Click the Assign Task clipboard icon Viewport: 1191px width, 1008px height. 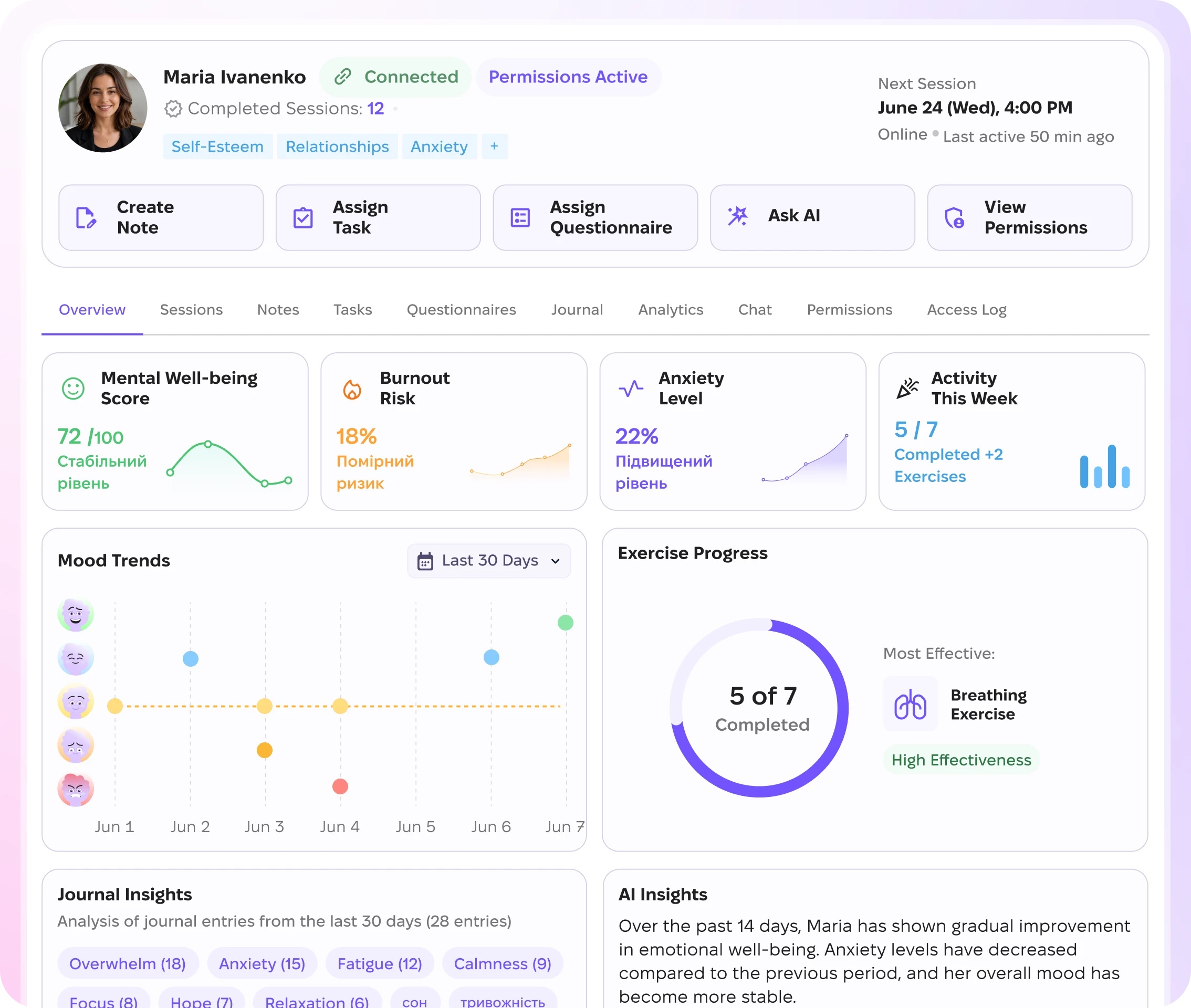[x=303, y=217]
